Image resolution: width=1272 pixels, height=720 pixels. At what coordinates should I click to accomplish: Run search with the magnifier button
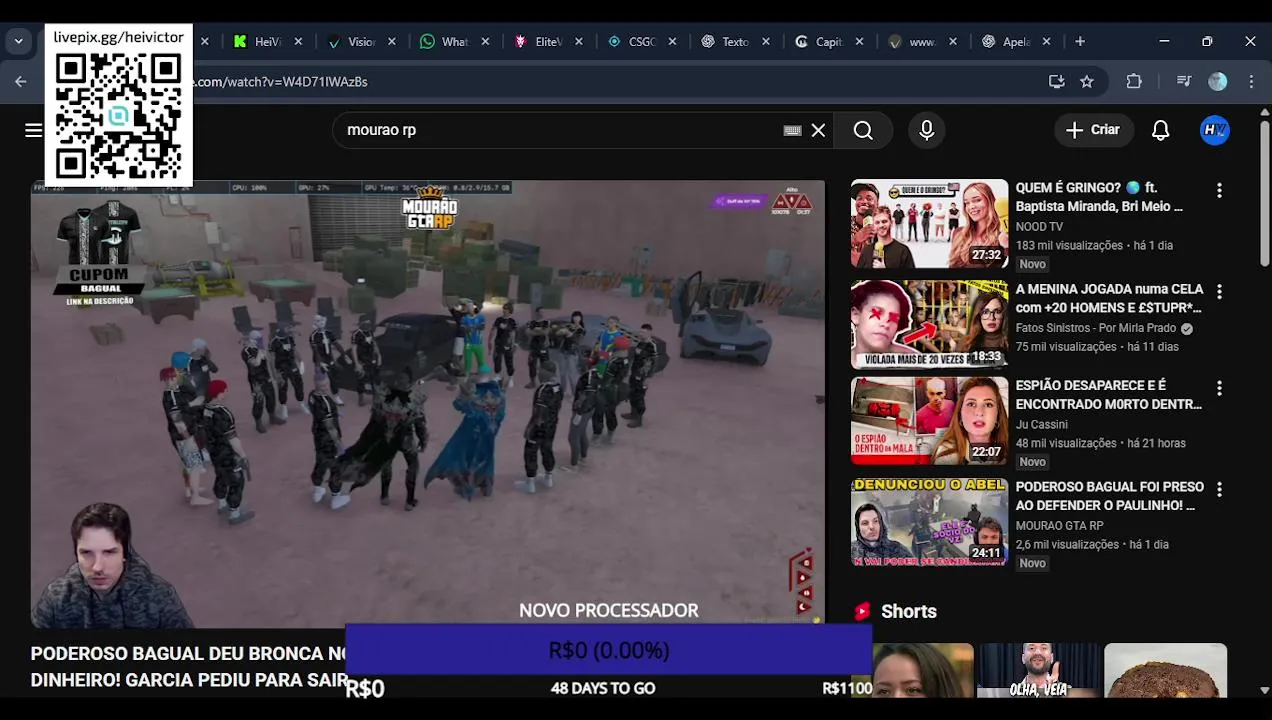point(863,130)
